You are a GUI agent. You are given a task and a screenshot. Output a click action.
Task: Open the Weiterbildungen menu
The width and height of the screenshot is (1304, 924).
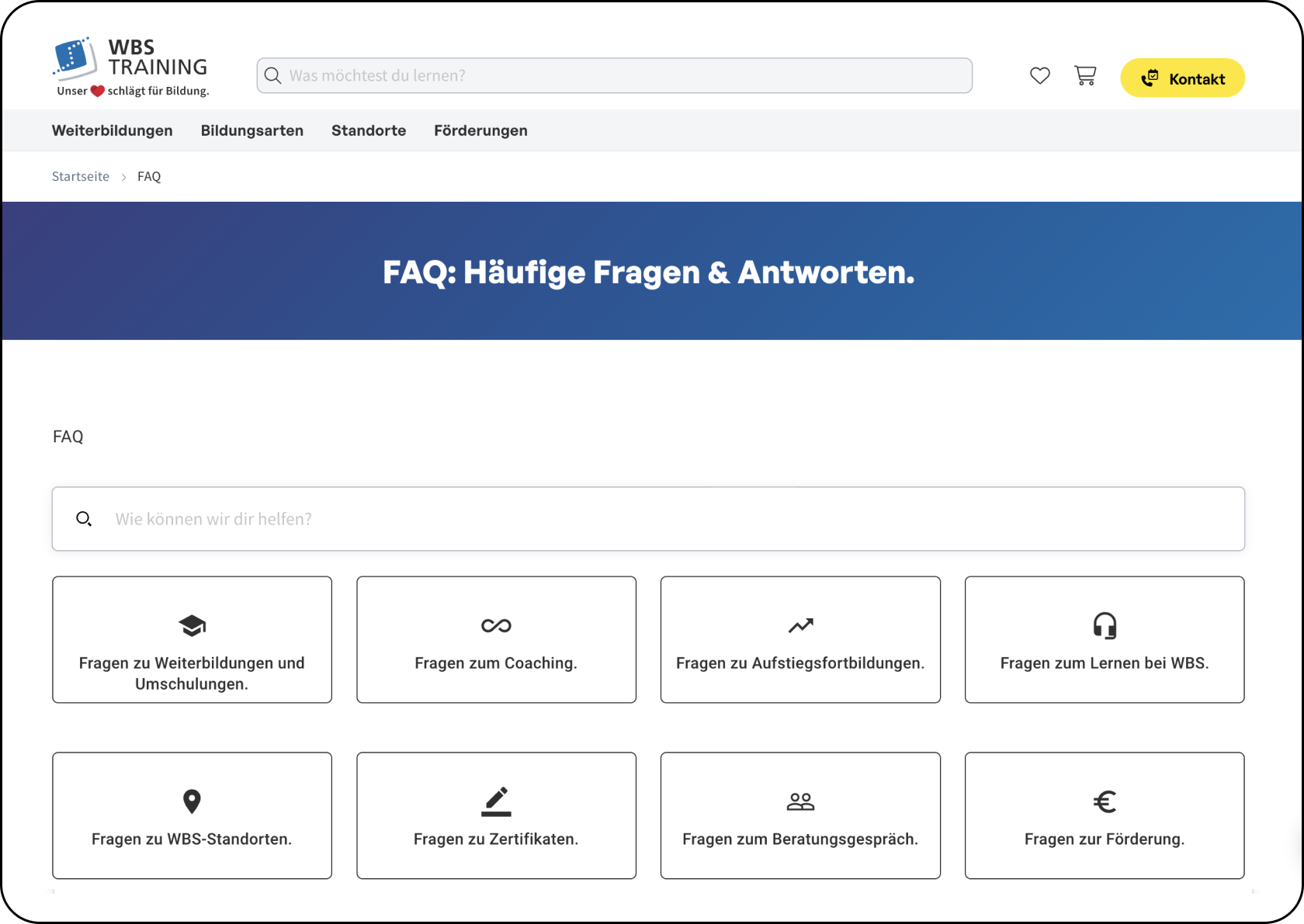coord(113,130)
